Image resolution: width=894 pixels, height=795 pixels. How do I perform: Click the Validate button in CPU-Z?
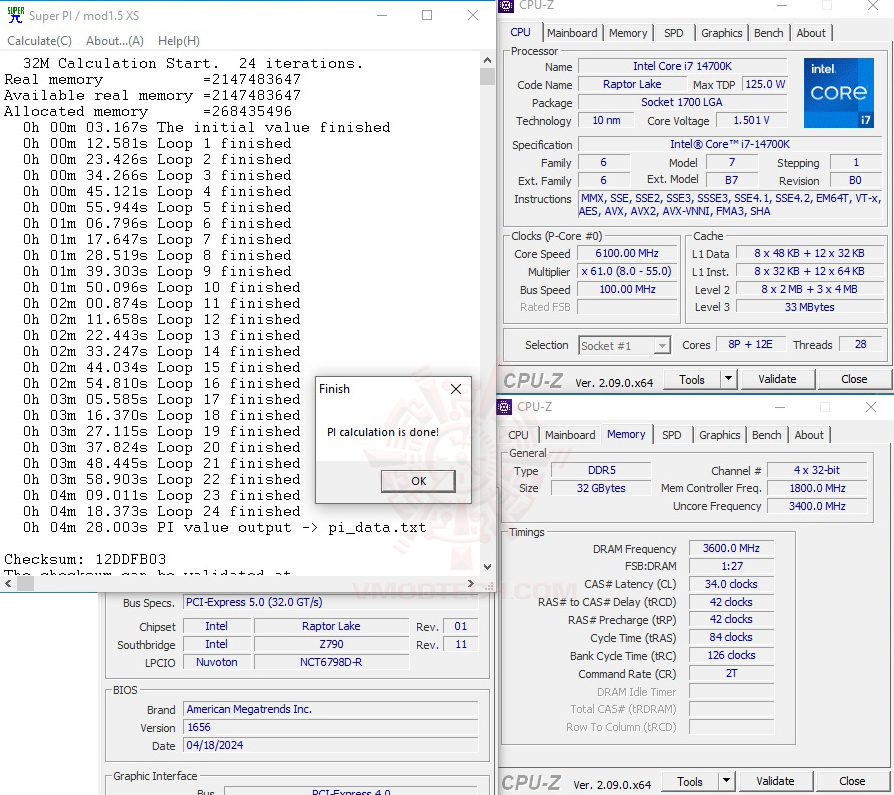tap(777, 379)
